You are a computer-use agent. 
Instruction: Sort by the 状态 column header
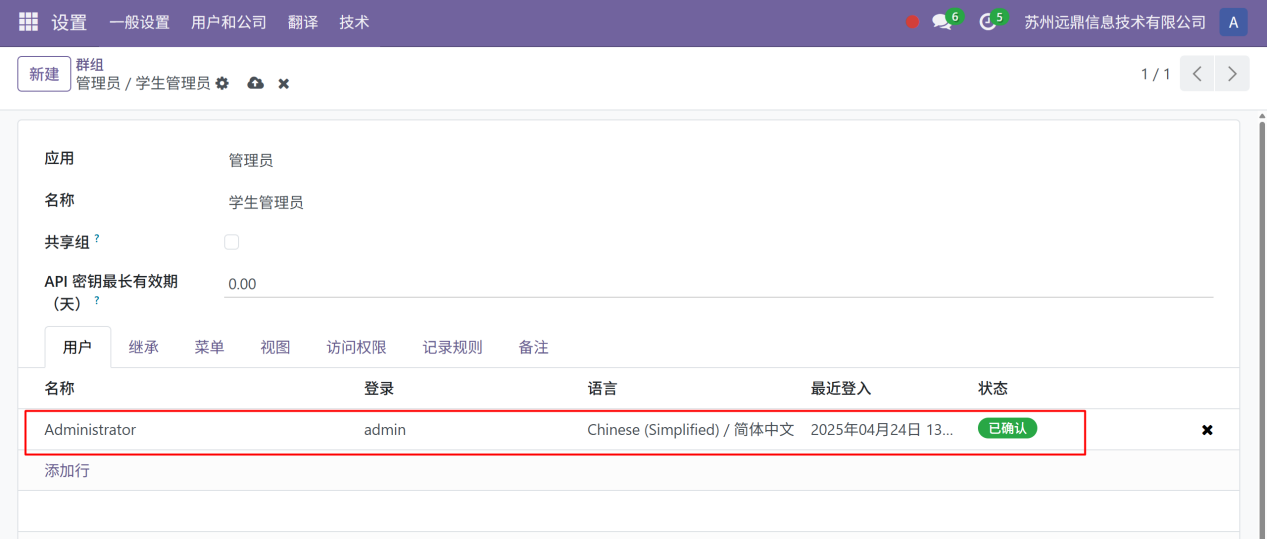(993, 388)
